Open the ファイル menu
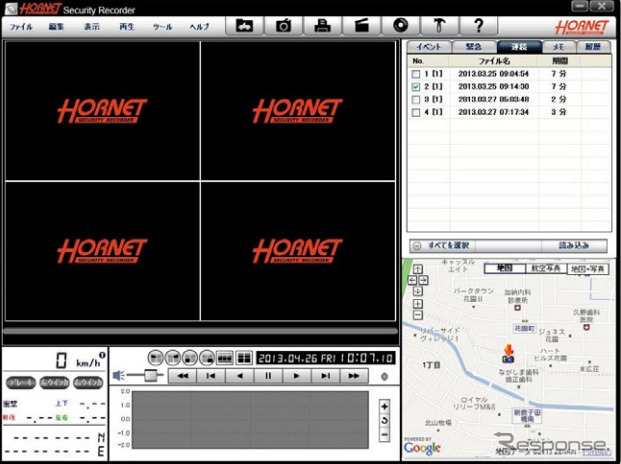 (21, 27)
